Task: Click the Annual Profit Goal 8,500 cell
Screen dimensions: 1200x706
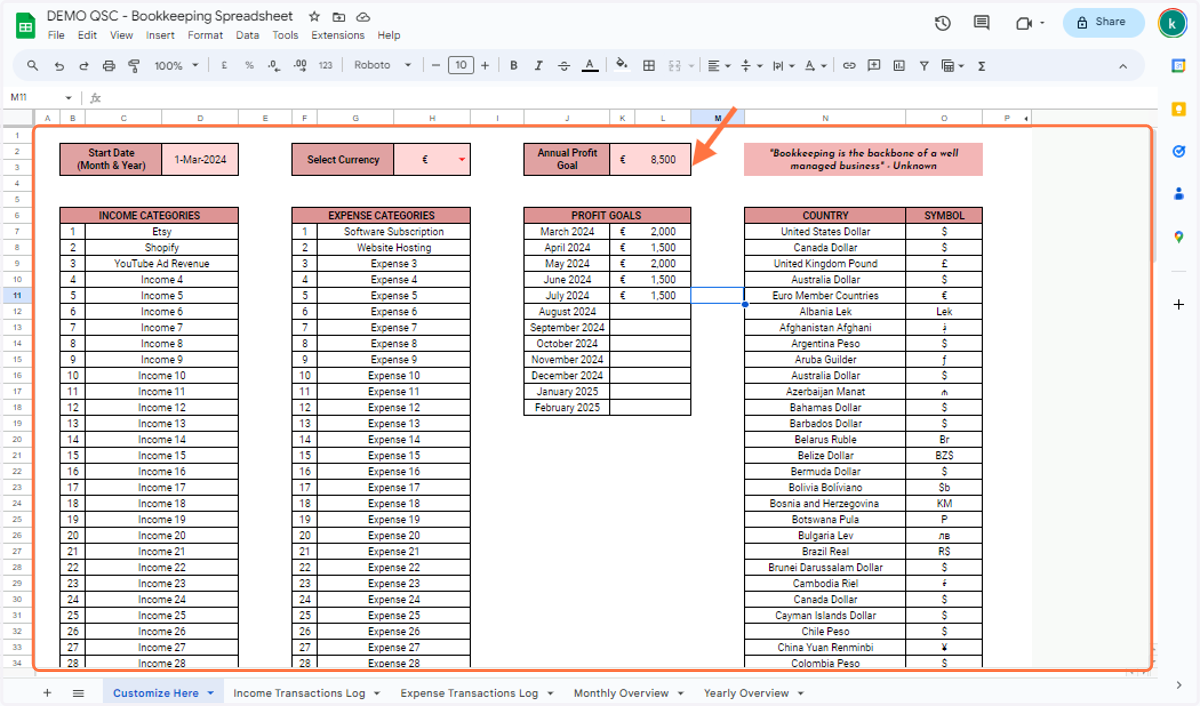Action: click(x=650, y=159)
